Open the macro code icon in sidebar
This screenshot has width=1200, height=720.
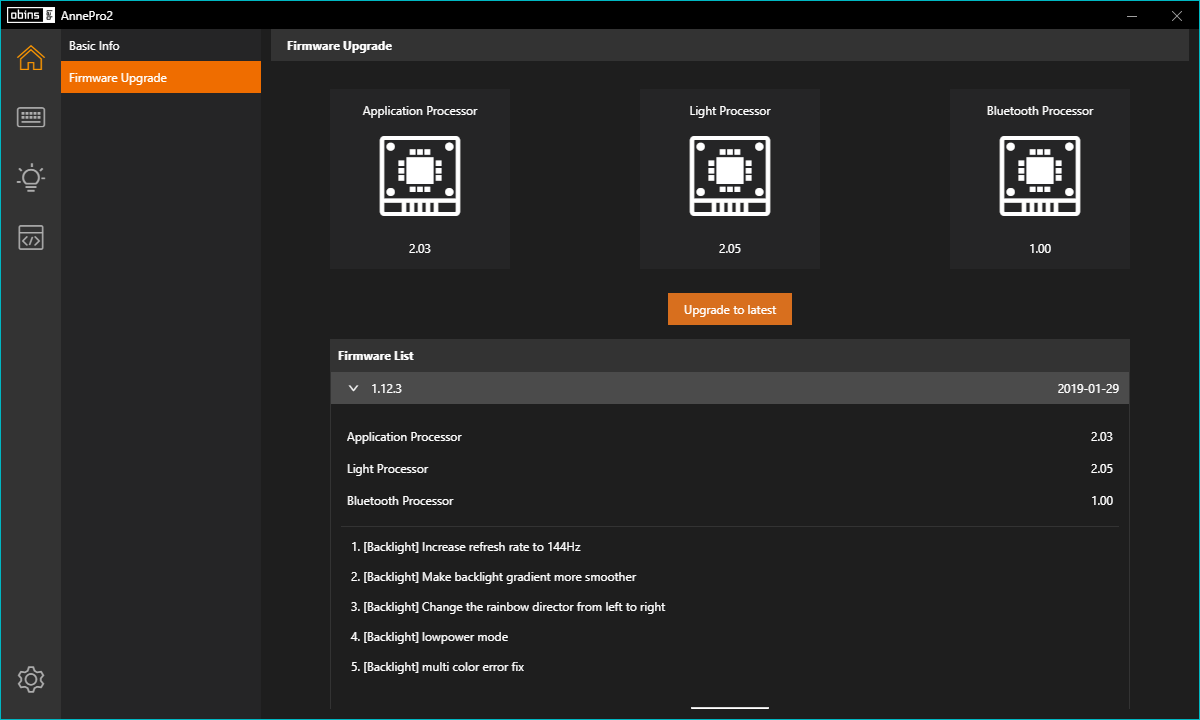(31, 238)
